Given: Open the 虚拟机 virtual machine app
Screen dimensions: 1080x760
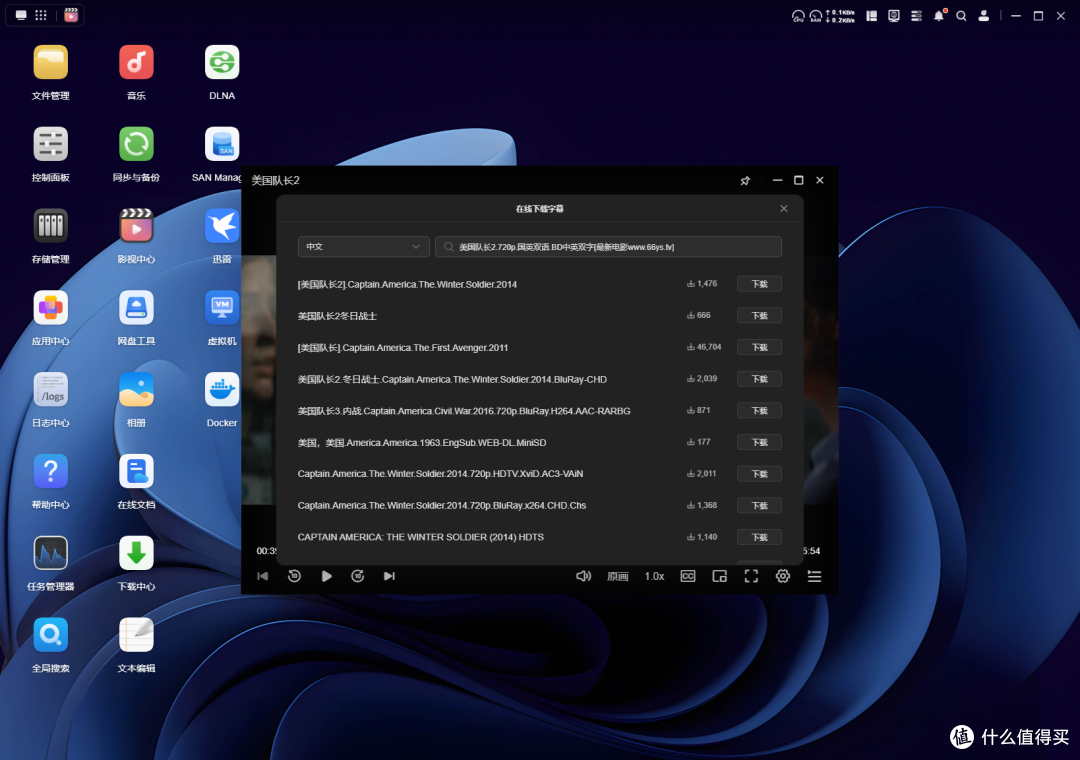Looking at the screenshot, I should tap(222, 308).
